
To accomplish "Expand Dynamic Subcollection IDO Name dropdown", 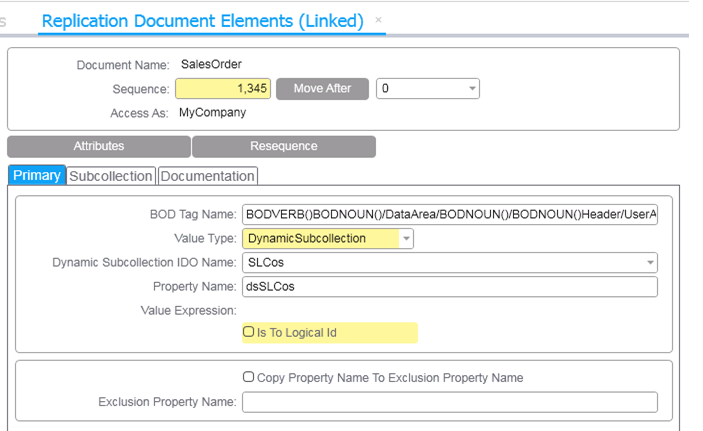I will 650,262.
